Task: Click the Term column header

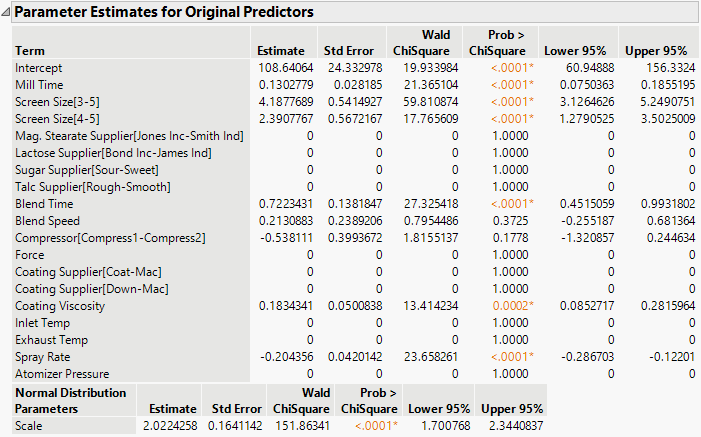Action: pos(30,50)
